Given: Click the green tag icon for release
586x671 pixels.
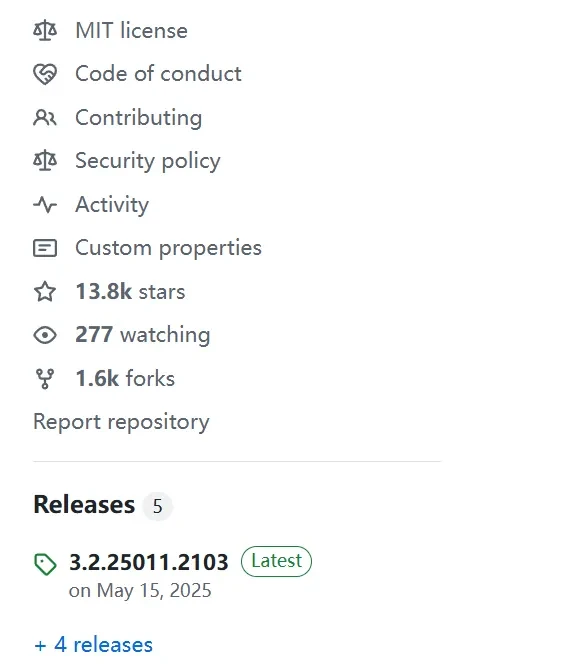Looking at the screenshot, I should pyautogui.click(x=45, y=564).
